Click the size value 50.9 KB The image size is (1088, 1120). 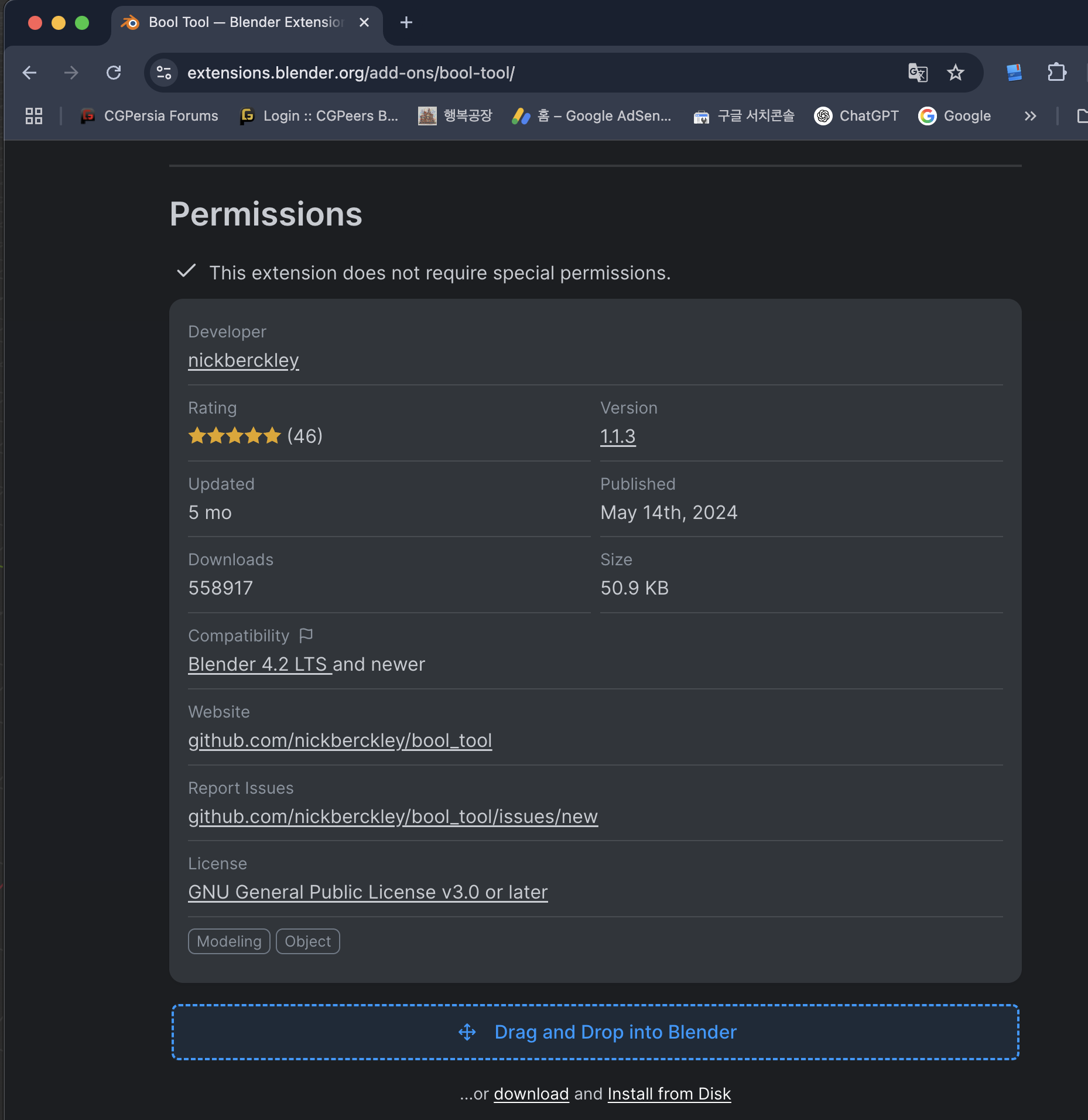coord(635,588)
